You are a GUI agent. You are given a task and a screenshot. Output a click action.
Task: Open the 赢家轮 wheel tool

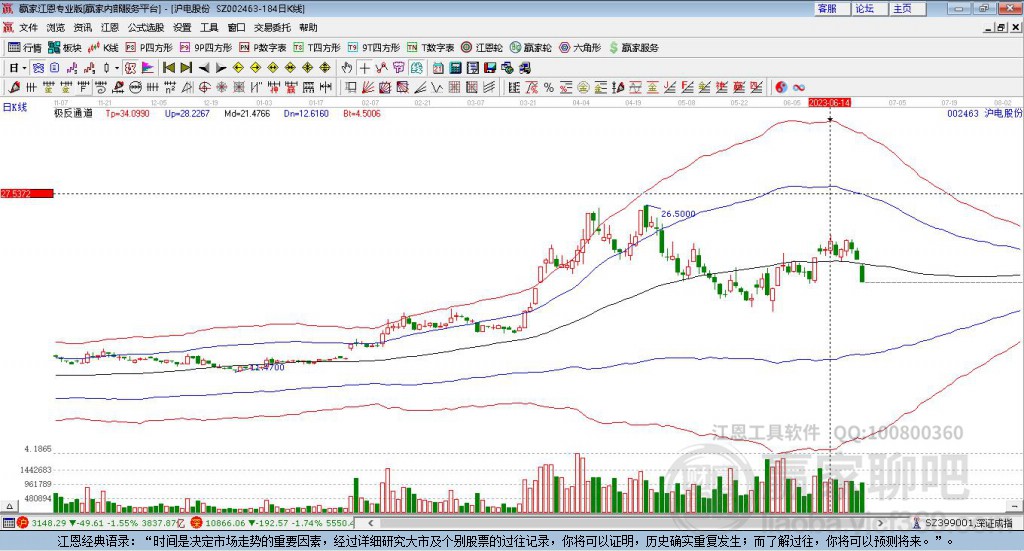tap(530, 48)
